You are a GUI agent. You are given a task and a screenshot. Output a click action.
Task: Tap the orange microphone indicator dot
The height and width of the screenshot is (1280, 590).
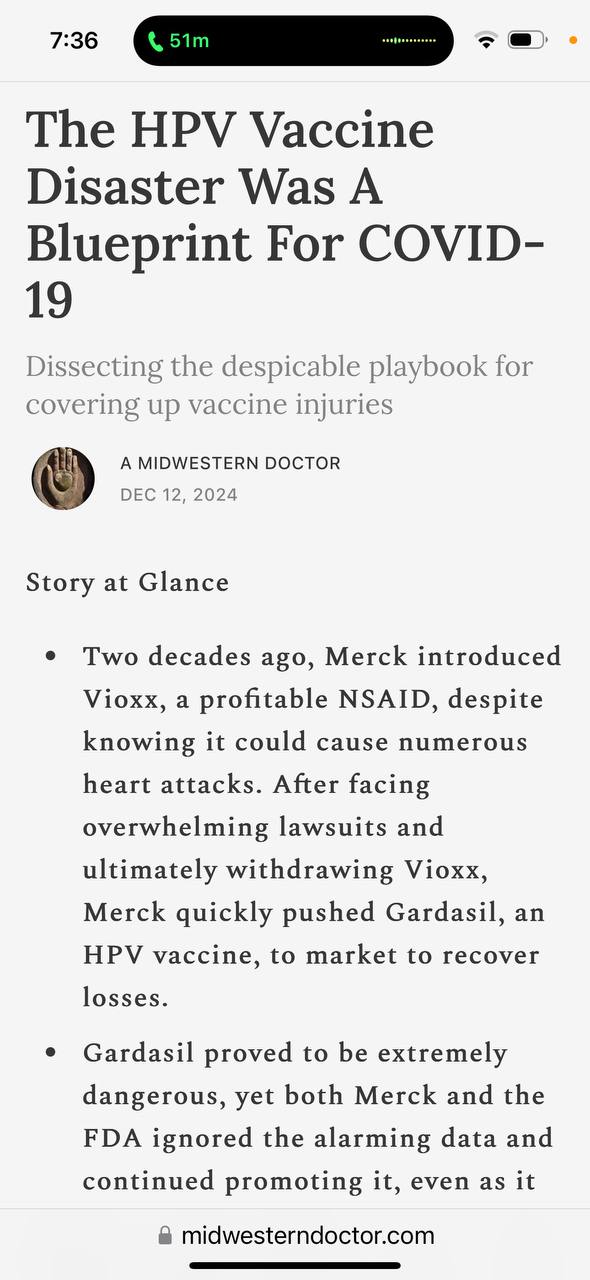(573, 41)
